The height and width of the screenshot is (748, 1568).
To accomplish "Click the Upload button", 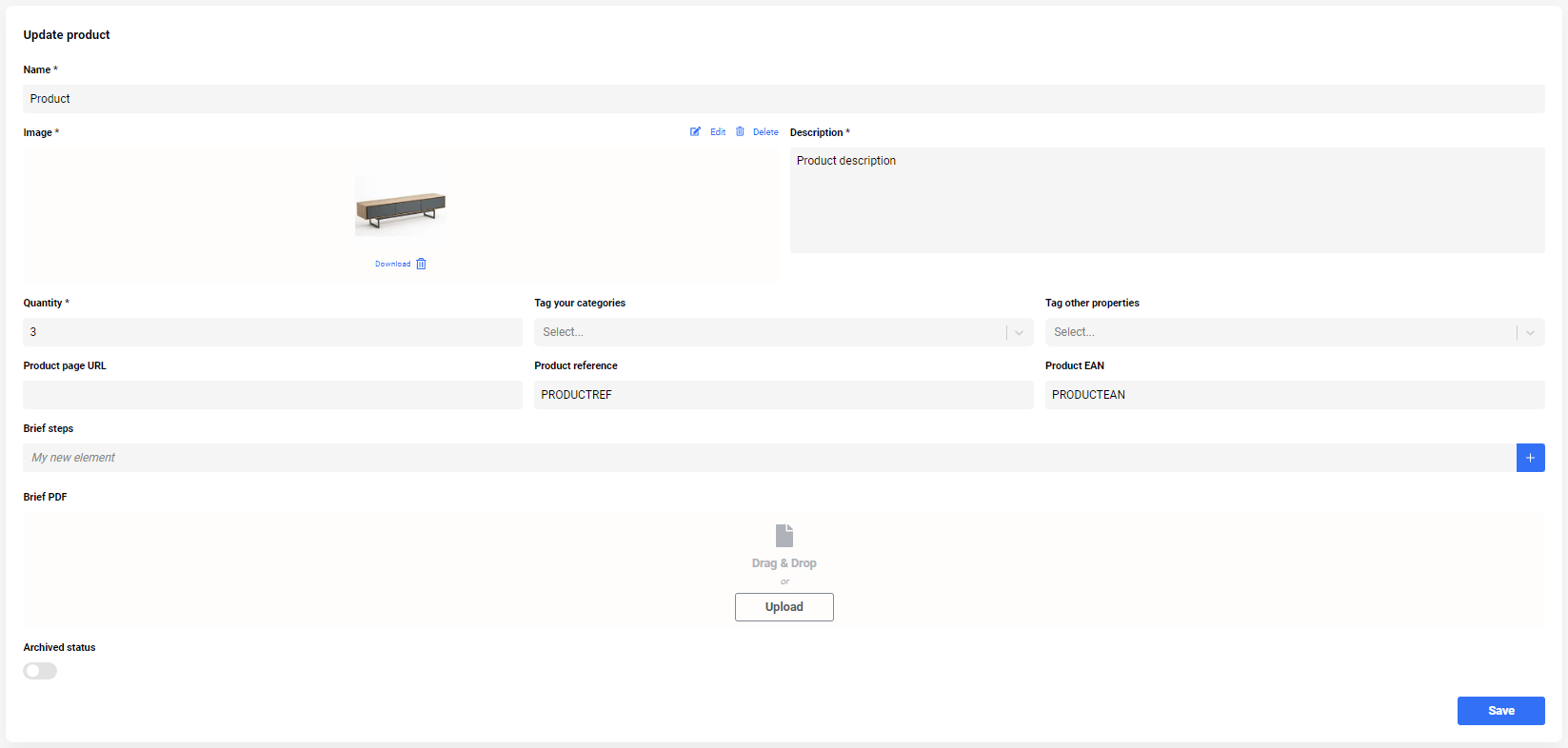I will tap(784, 607).
